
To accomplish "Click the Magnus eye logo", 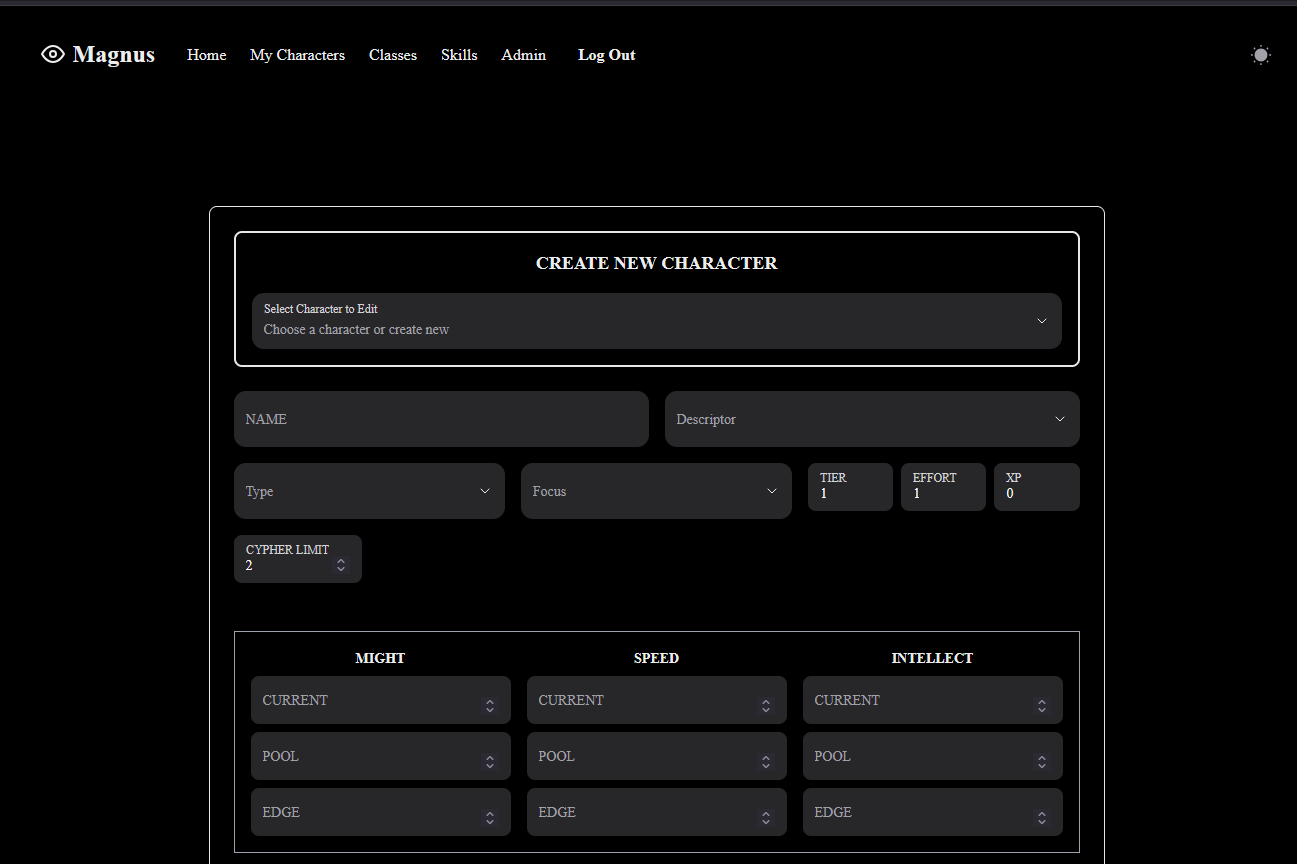I will 52,54.
